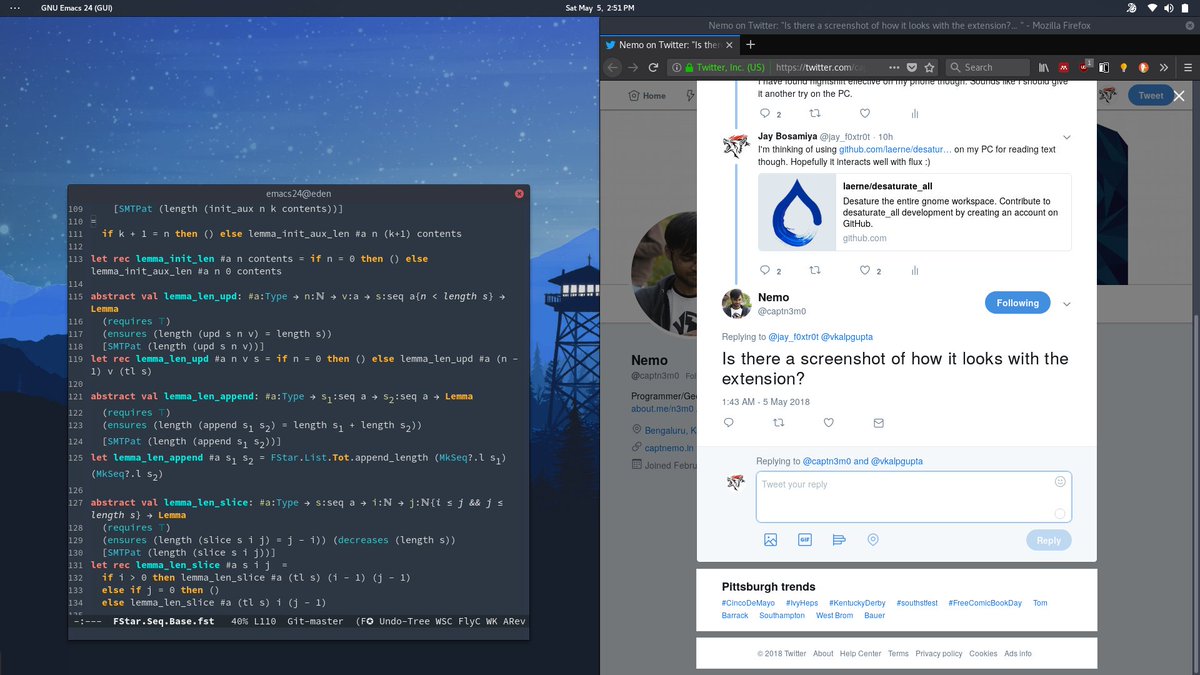Viewport: 1200px width, 675px height.
Task: Reply icon on Jay Bosamiya's tweet
Action: coord(765,270)
